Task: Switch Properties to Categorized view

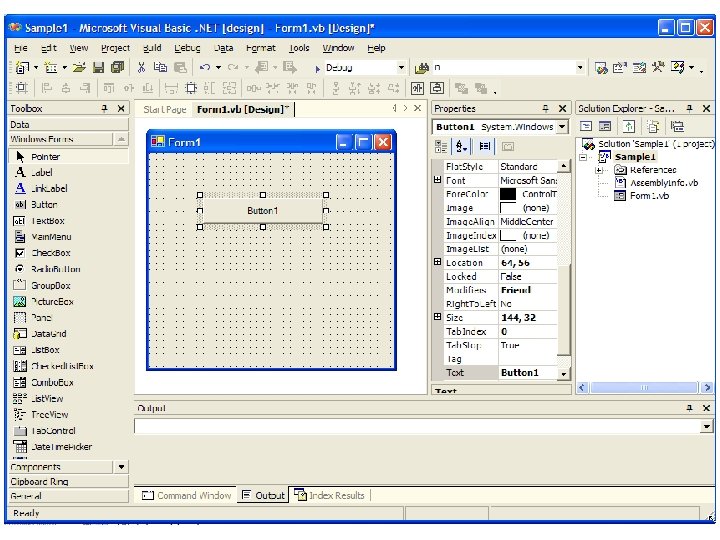Action: pos(441,146)
